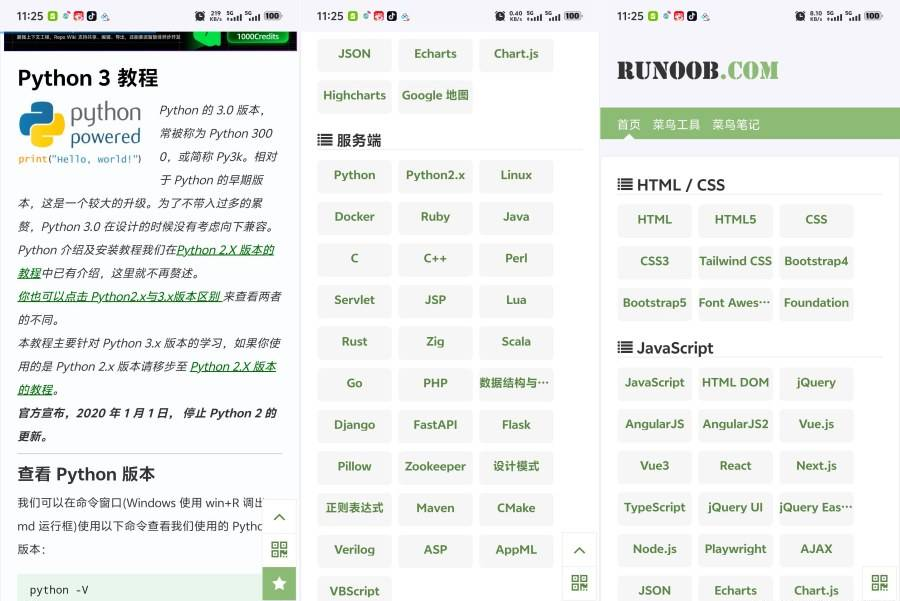Tap the back-to-top arrow beside the AppML button
This screenshot has height=601, width=900.
[579, 550]
